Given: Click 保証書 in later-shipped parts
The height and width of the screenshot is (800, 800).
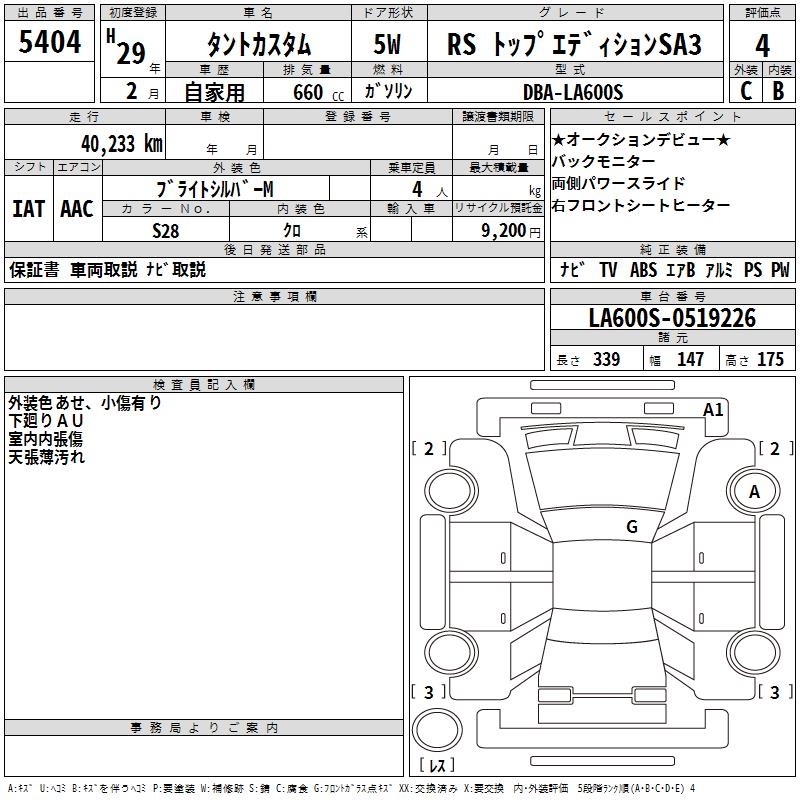Looking at the screenshot, I should click(34, 269).
